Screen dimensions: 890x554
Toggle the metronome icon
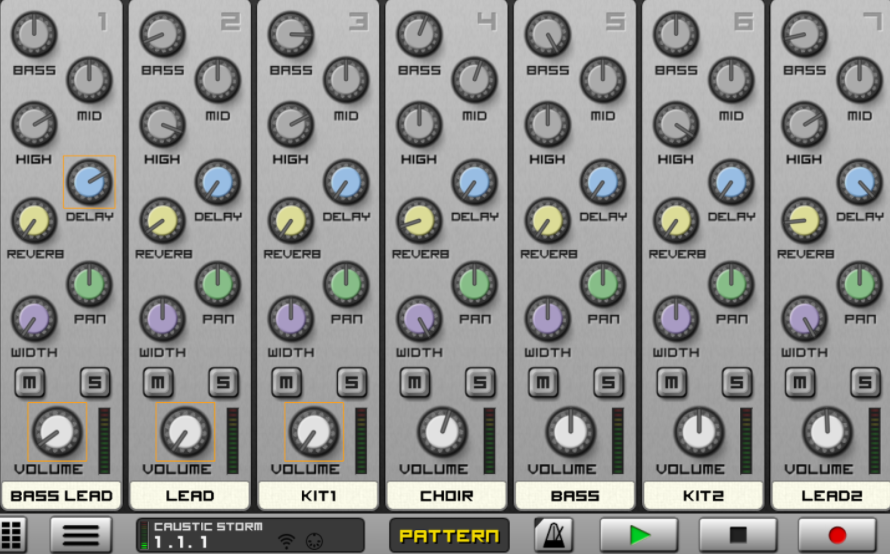click(553, 535)
